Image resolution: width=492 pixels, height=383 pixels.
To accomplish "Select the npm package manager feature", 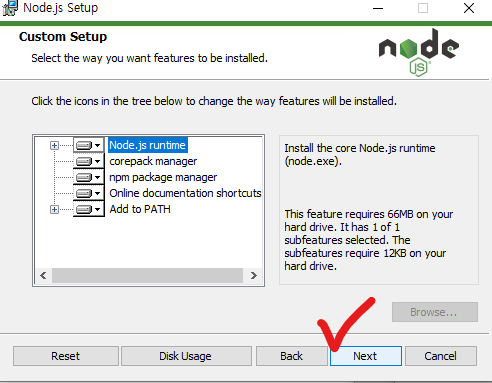I will [x=163, y=177].
